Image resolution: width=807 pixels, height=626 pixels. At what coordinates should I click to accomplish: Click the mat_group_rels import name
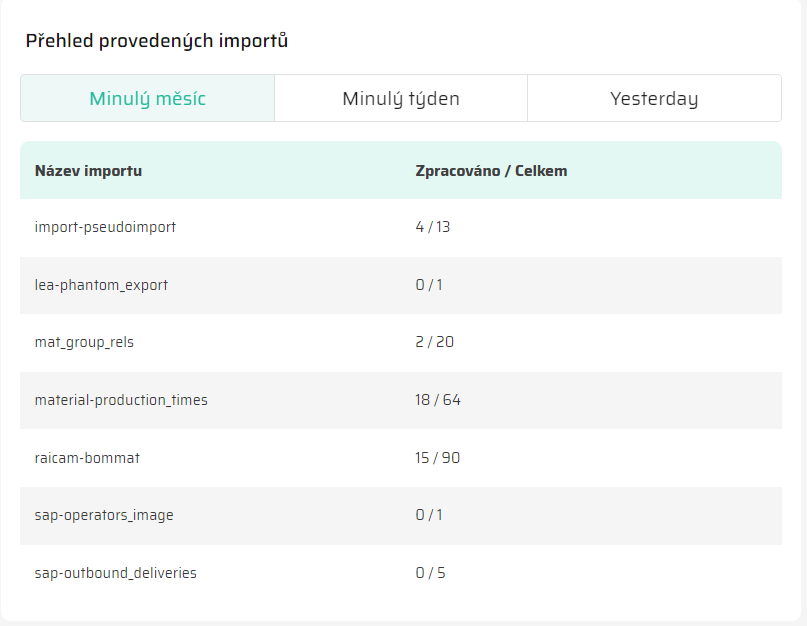[84, 342]
